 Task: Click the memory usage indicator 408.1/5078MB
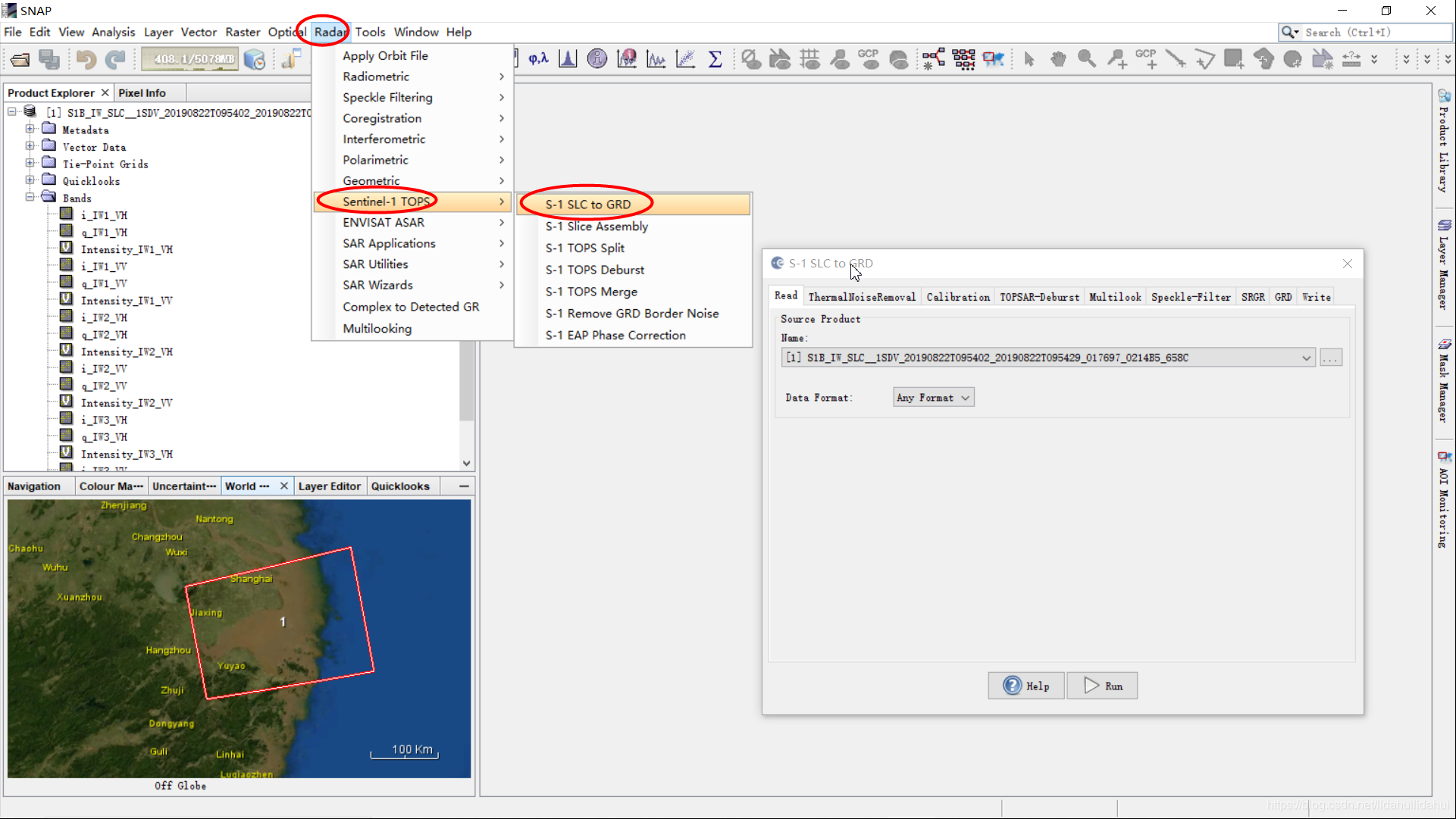[190, 59]
